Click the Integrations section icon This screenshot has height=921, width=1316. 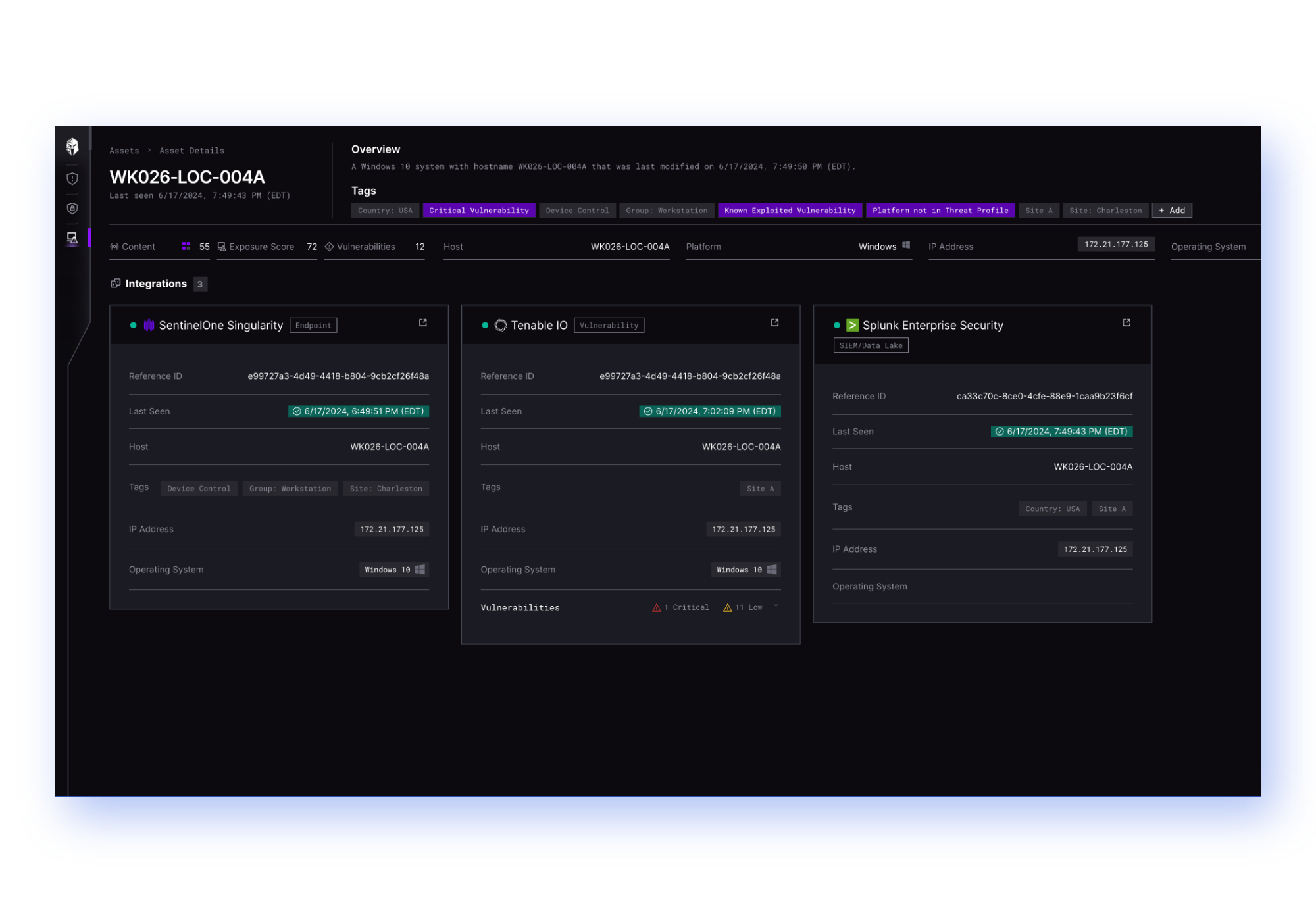point(116,283)
